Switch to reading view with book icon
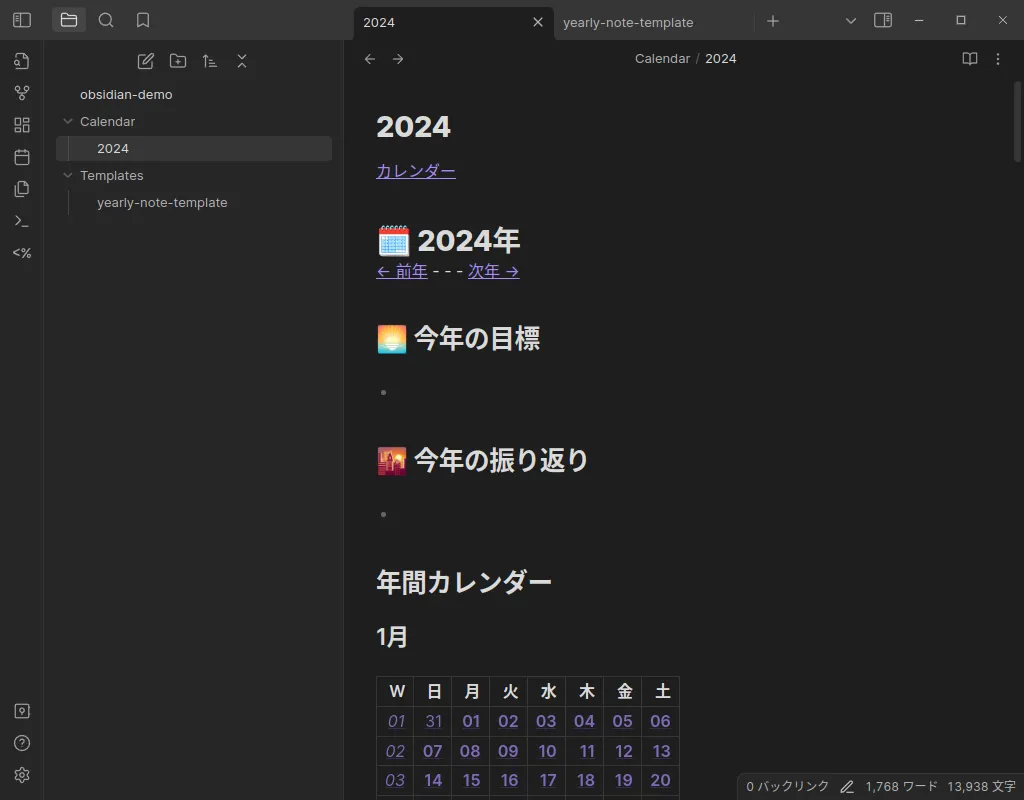The width and height of the screenshot is (1024, 800). (x=969, y=59)
